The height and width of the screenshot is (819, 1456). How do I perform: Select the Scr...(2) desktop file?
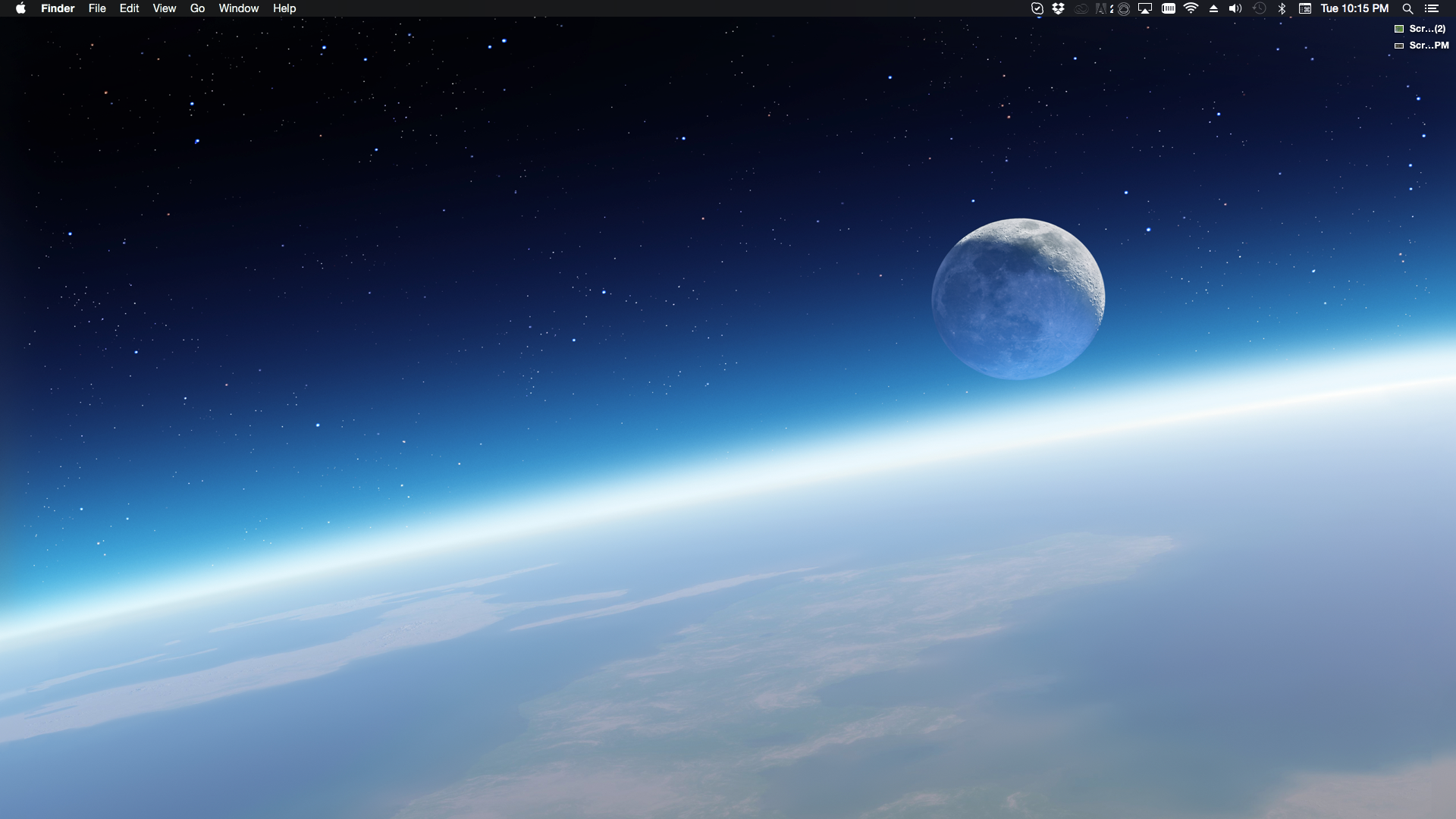pos(1420,29)
